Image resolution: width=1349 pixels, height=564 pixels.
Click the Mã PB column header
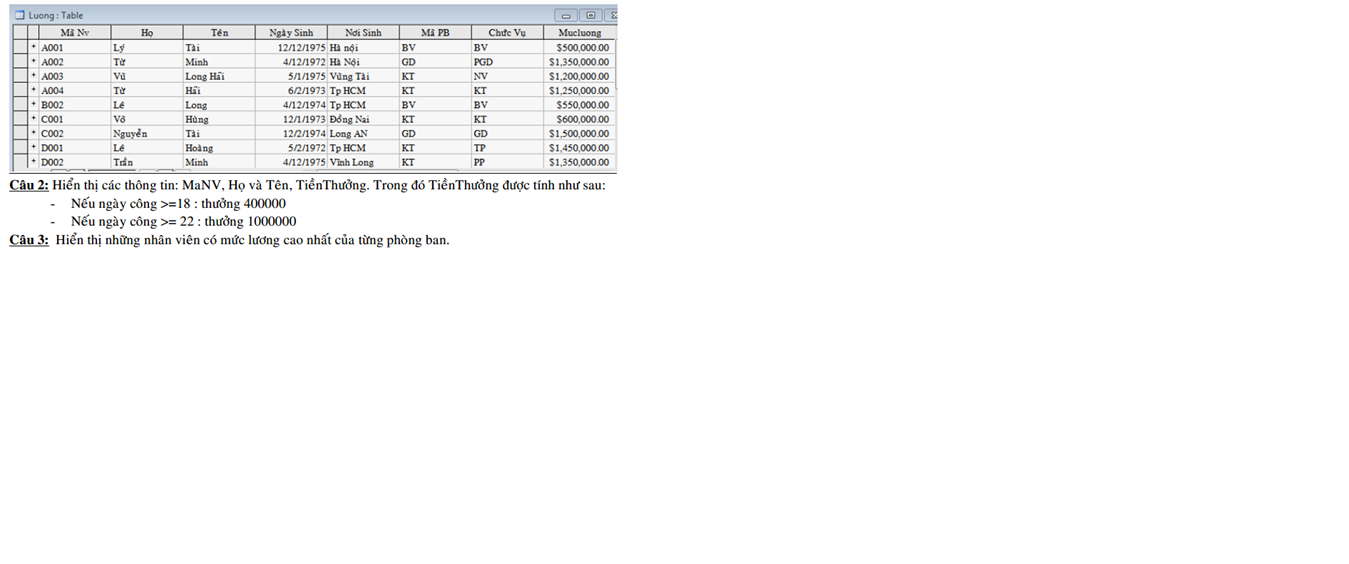tap(435, 33)
